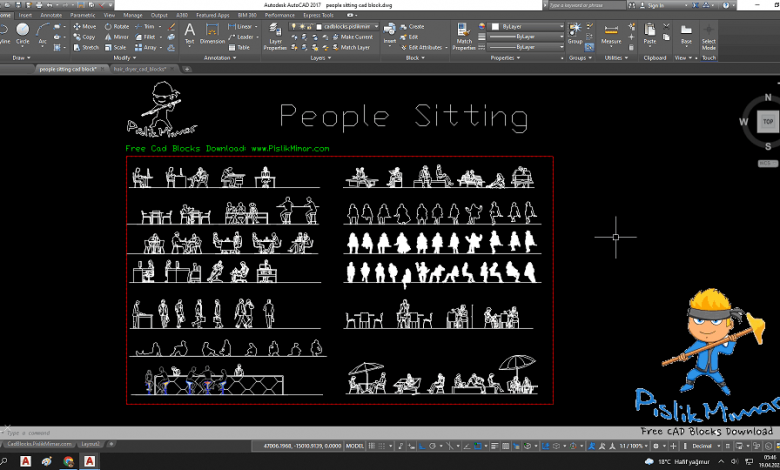Click the Paste clipboard button
The image size is (780, 470).
650,34
